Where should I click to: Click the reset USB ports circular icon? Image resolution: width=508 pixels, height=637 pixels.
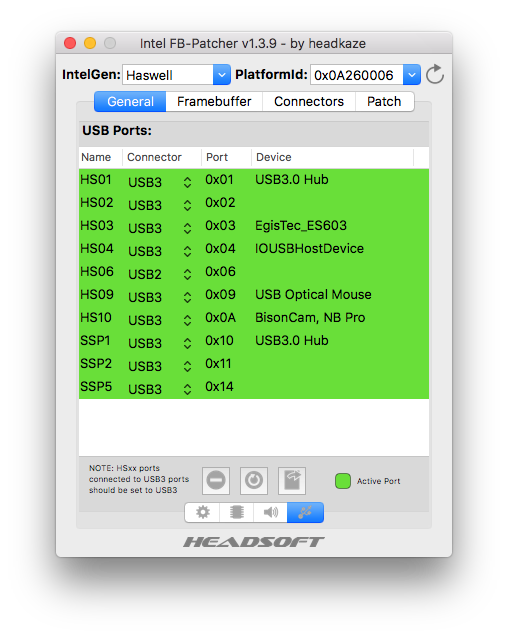pos(254,481)
